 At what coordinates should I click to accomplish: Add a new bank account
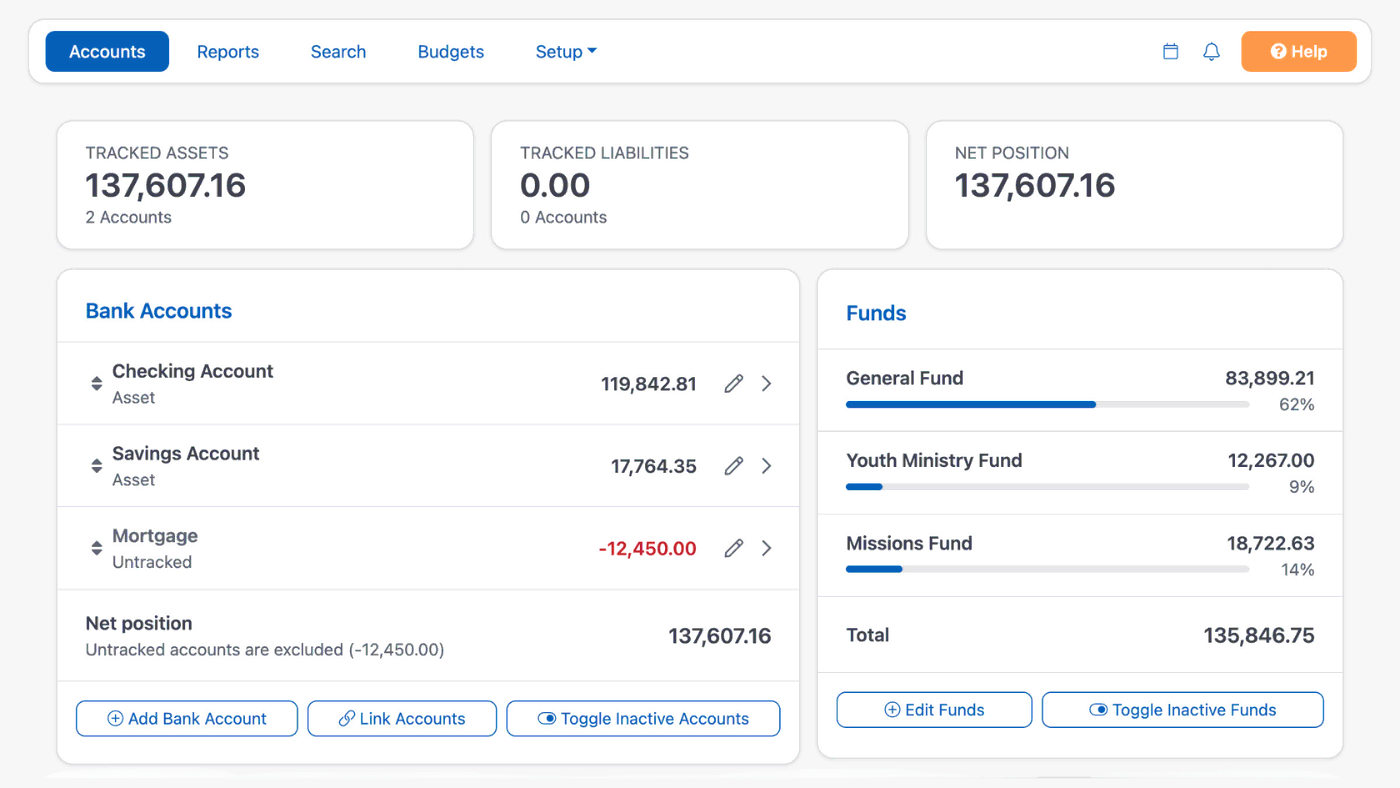187,719
